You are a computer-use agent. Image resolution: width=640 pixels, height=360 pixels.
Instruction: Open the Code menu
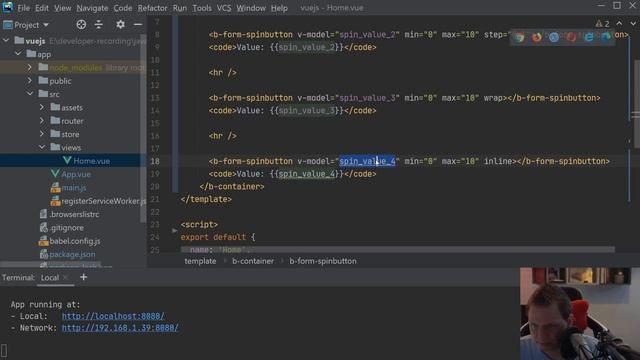(122, 8)
